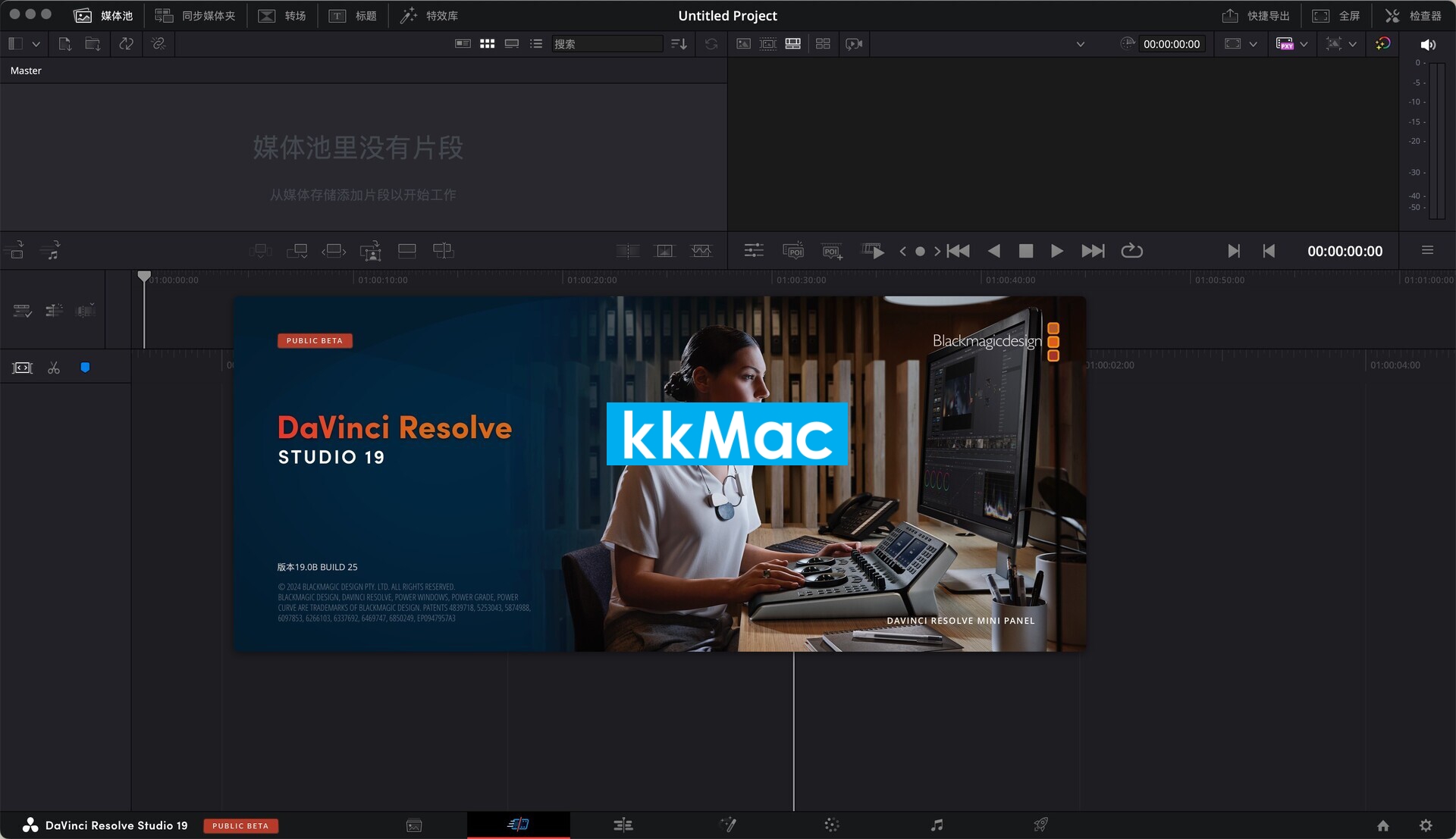This screenshot has height=839, width=1456.
Task: Mute audio with the speaker icon
Action: click(1428, 45)
